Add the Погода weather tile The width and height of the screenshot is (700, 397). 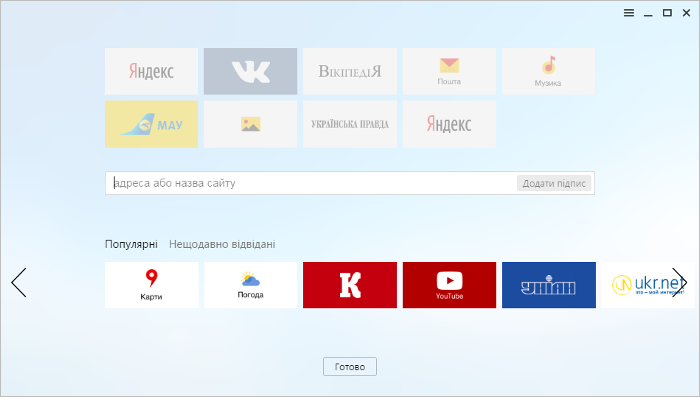(250, 285)
